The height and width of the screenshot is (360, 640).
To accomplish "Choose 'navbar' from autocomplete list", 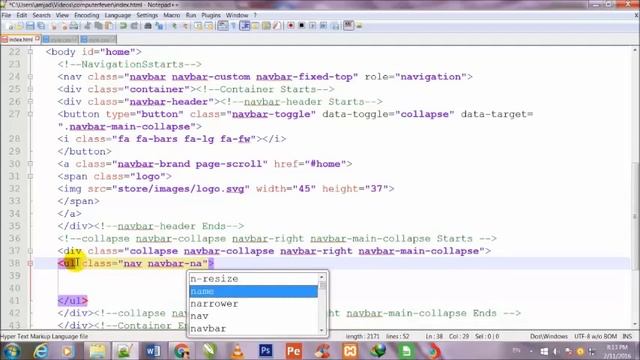I will (253, 328).
